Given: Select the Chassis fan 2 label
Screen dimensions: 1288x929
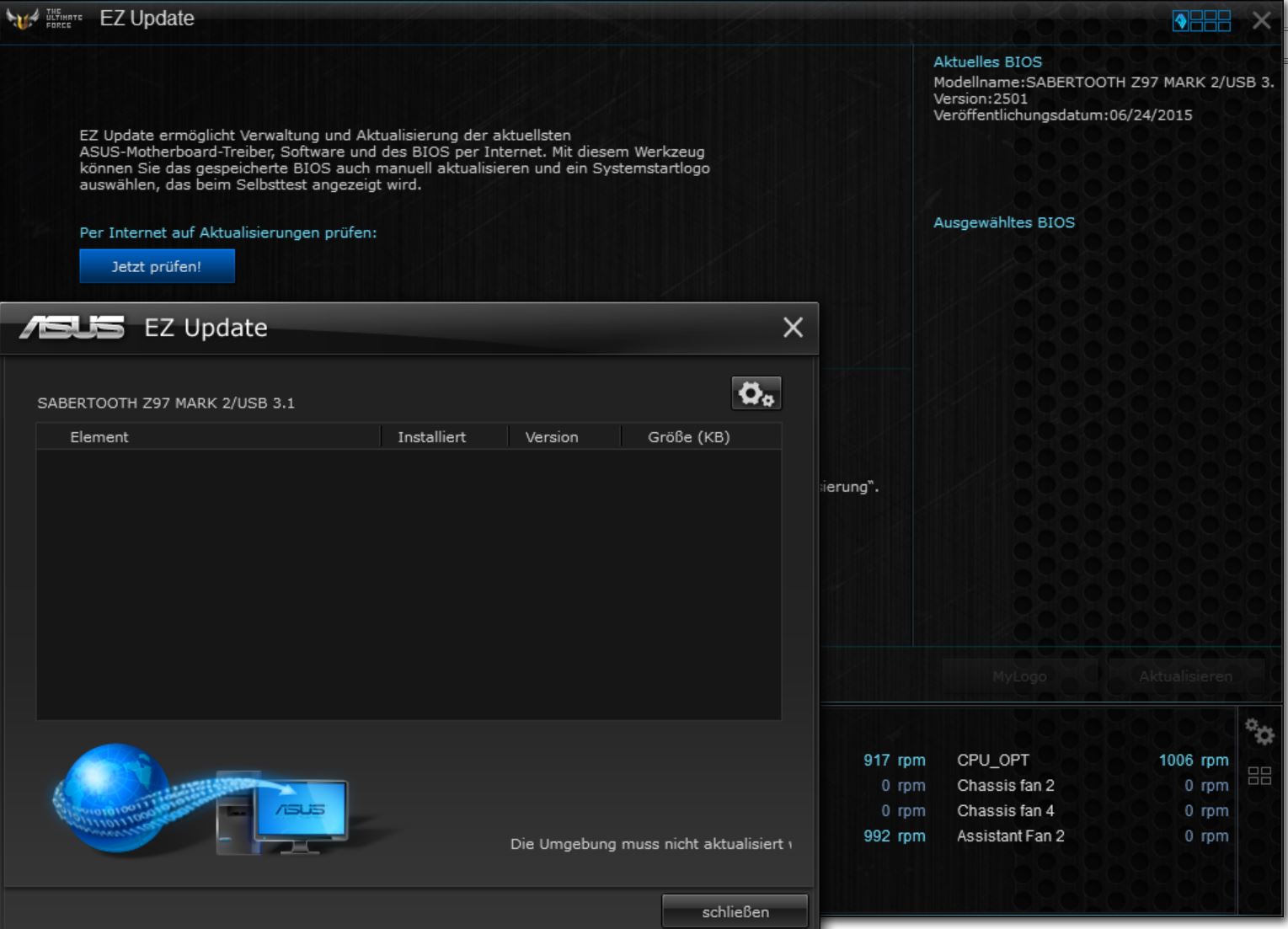Looking at the screenshot, I should point(1005,785).
